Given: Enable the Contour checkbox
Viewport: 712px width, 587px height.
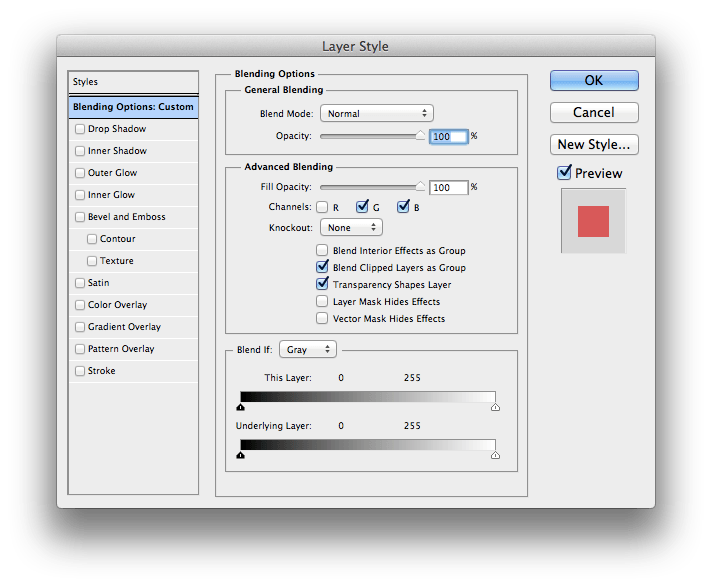Looking at the screenshot, I should click(92, 239).
